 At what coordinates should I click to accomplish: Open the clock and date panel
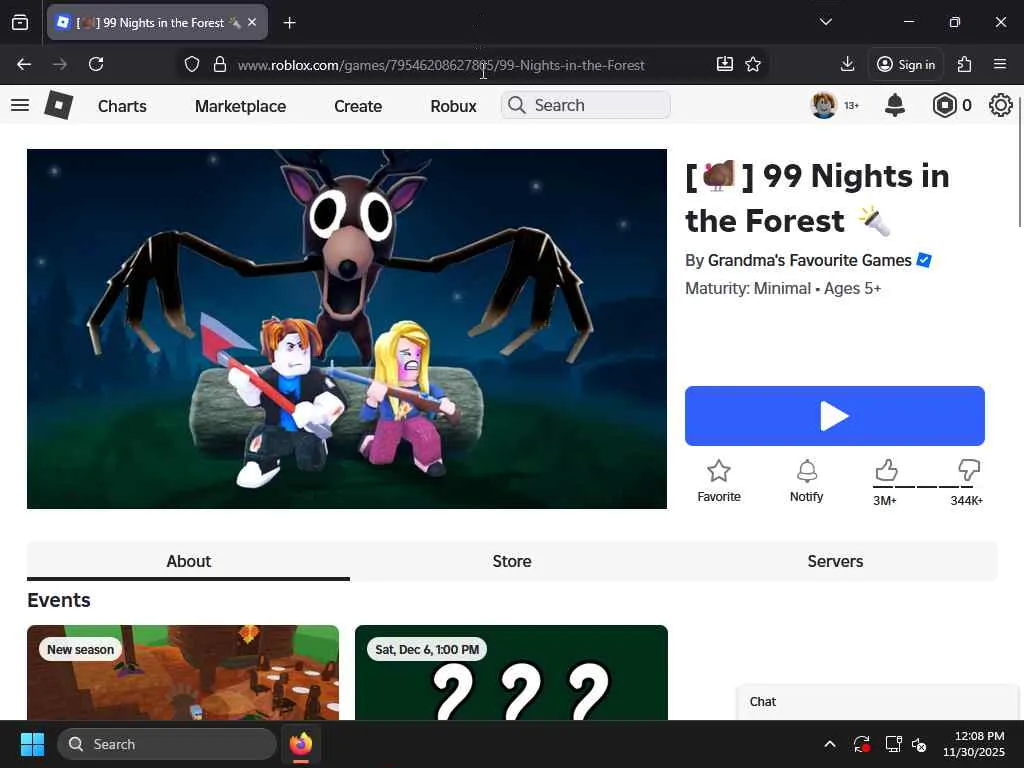(974, 744)
